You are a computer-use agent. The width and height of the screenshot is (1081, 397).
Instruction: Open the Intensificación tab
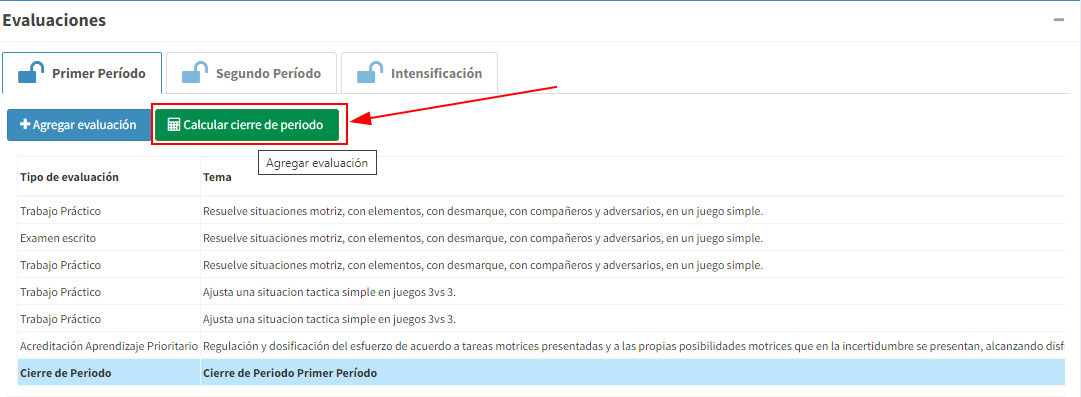[x=419, y=73]
